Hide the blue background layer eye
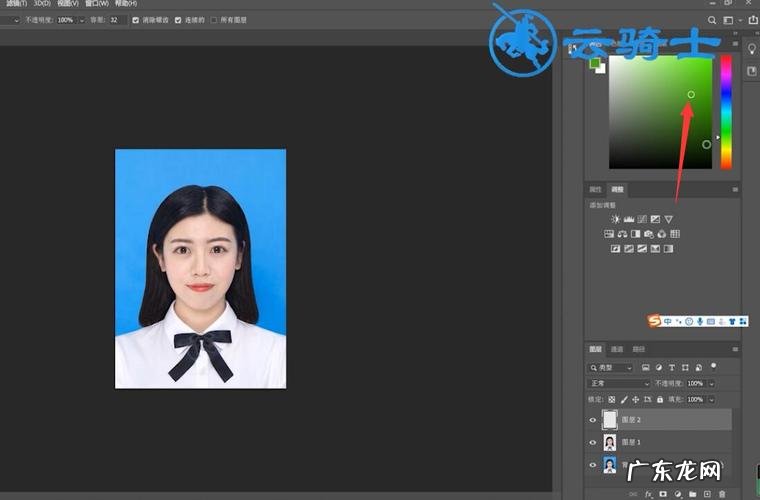The image size is (760, 500). pos(592,465)
